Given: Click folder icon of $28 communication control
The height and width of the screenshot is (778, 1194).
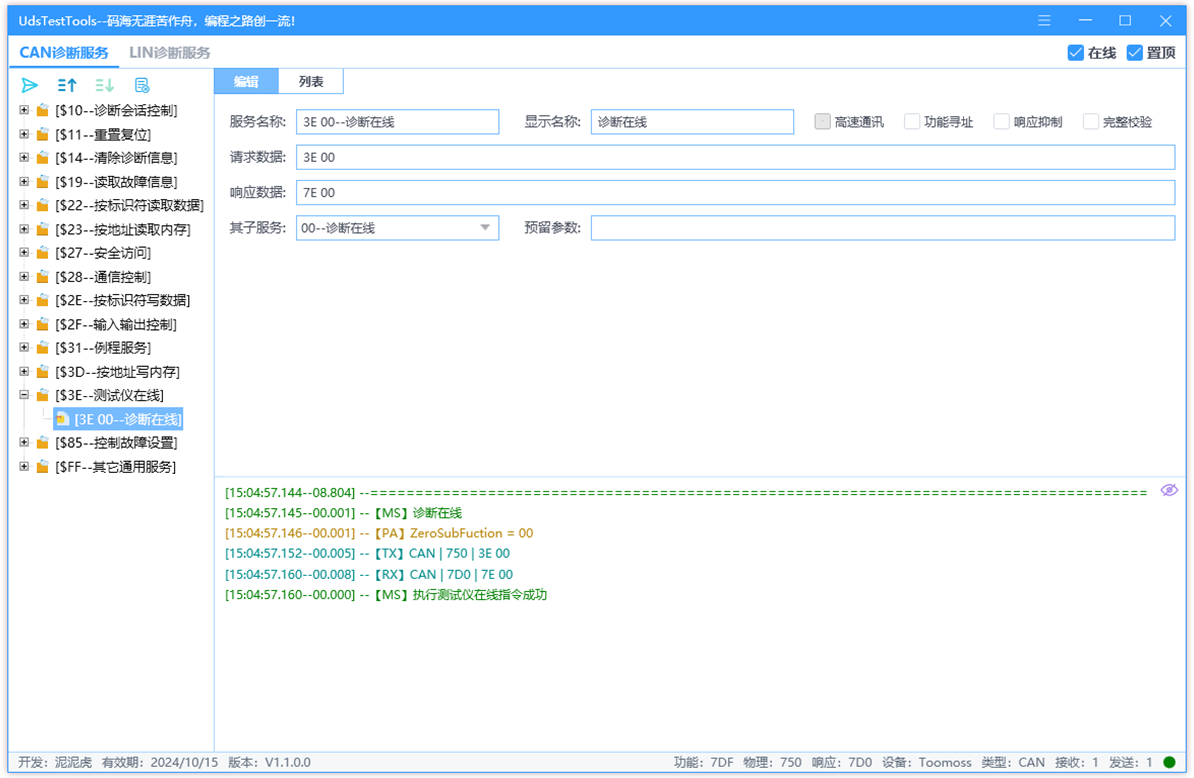Looking at the screenshot, I should 43,277.
